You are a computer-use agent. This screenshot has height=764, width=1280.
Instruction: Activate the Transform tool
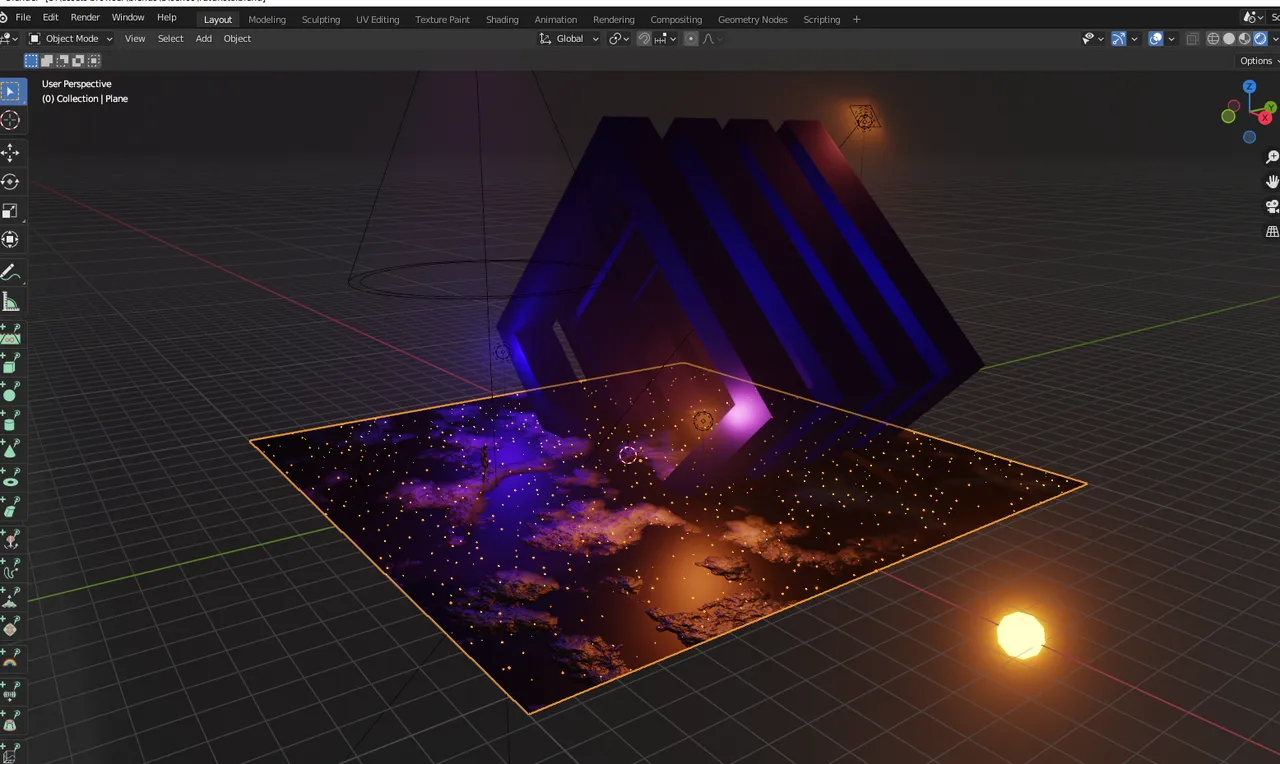pos(11,240)
